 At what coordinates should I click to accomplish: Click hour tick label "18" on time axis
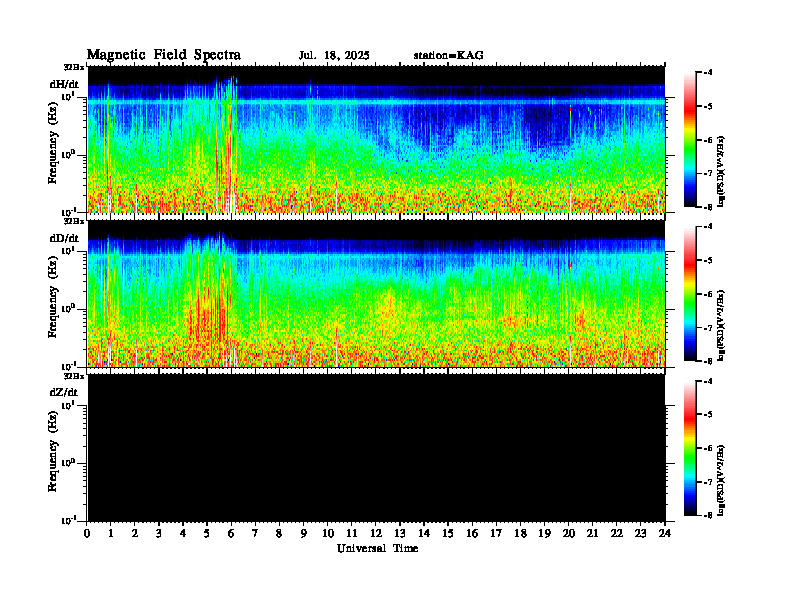pyautogui.click(x=520, y=534)
